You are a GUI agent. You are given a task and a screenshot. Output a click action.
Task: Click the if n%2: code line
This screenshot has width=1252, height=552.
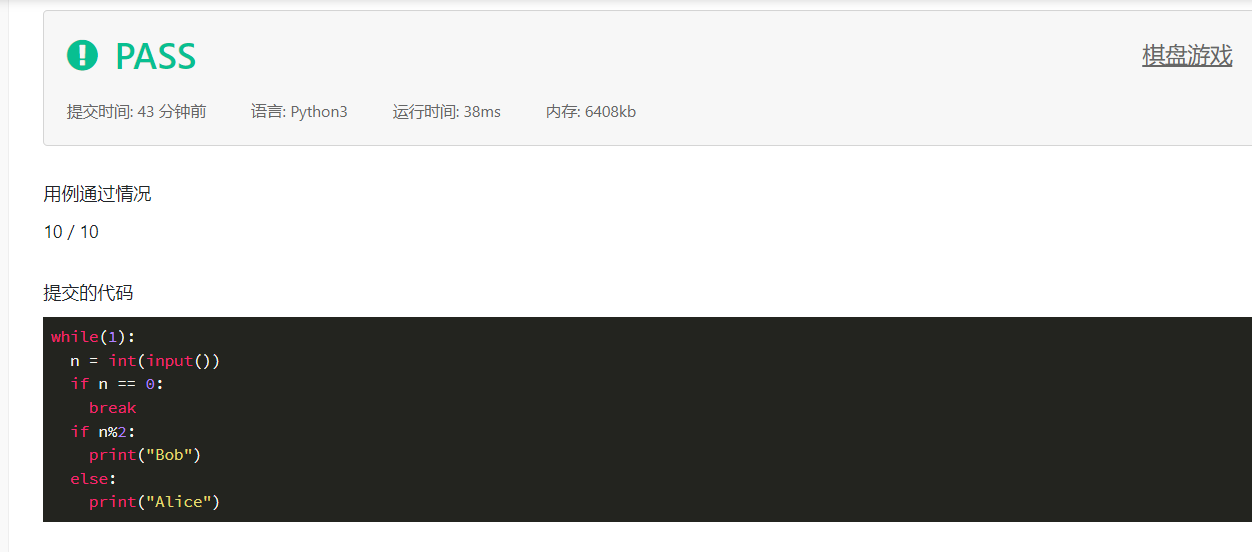102,431
